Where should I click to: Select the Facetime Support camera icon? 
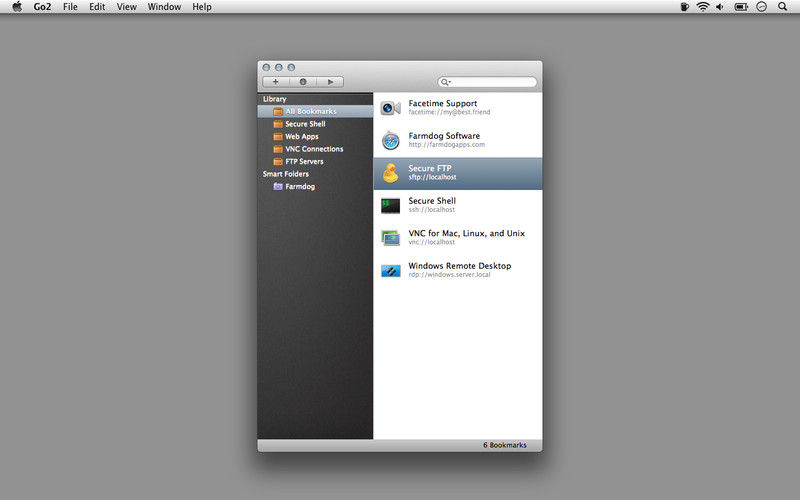pyautogui.click(x=391, y=108)
